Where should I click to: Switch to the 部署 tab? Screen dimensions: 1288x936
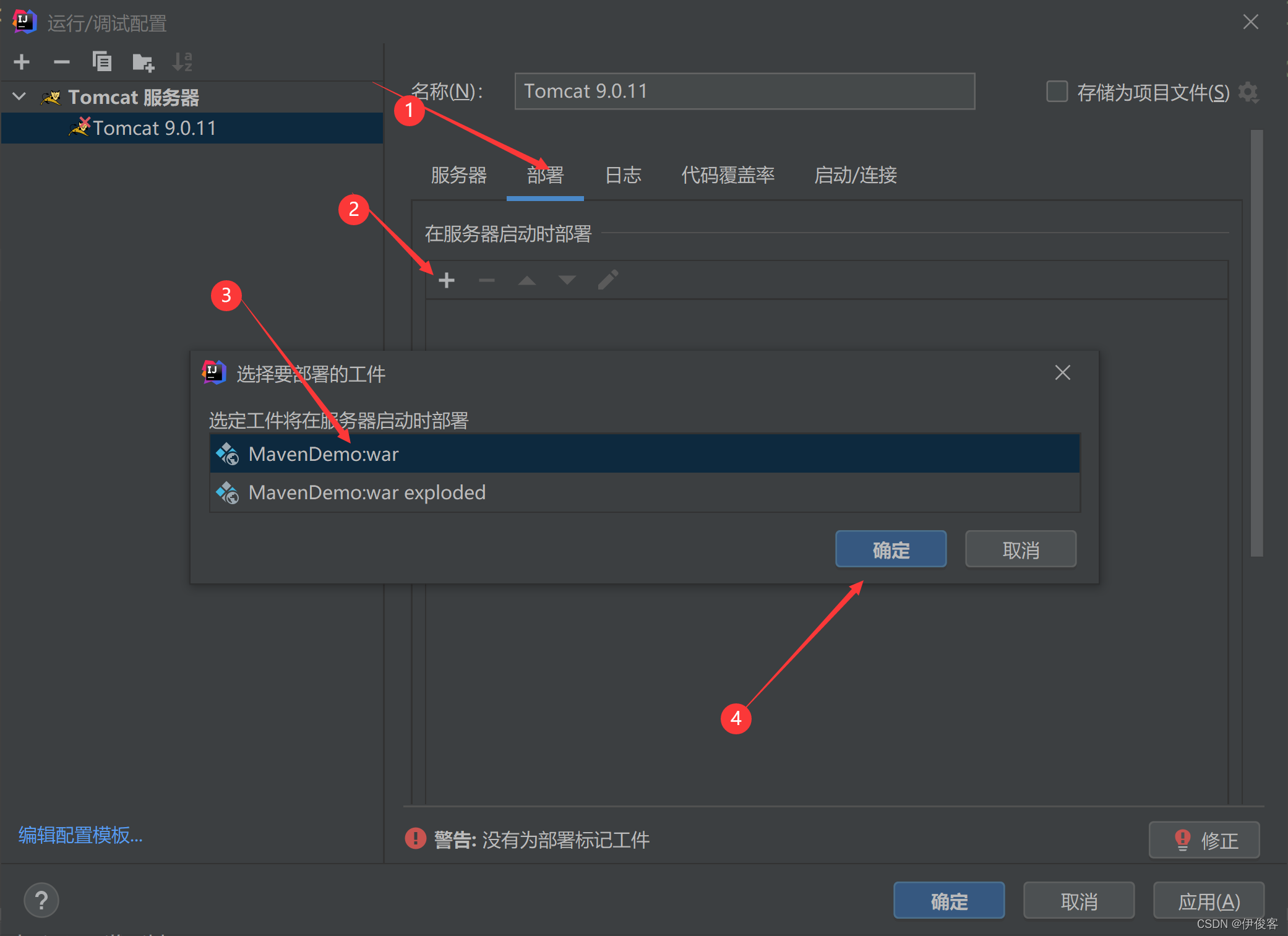coord(545,175)
